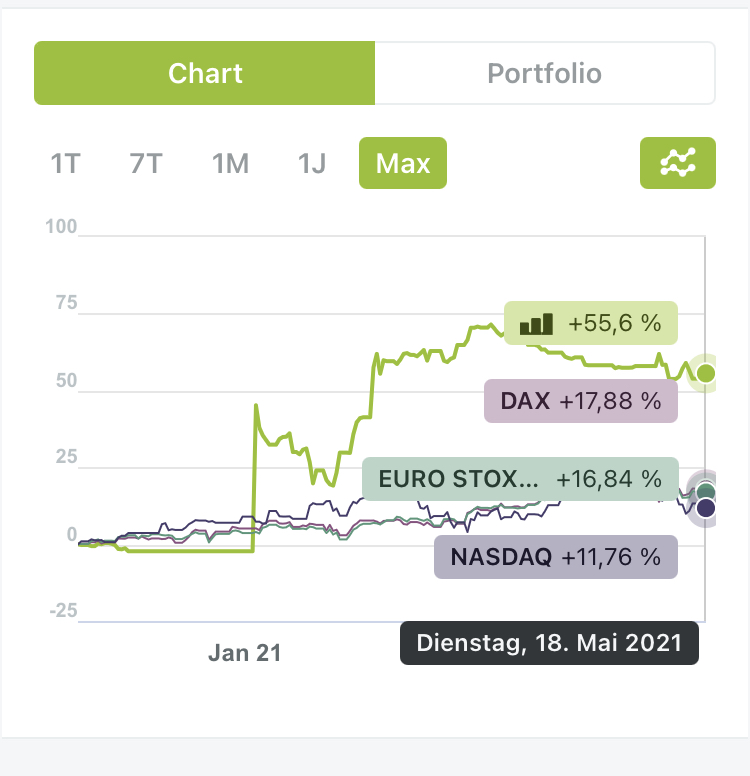Select the 7T time range
750x776 pixels.
[x=146, y=163]
